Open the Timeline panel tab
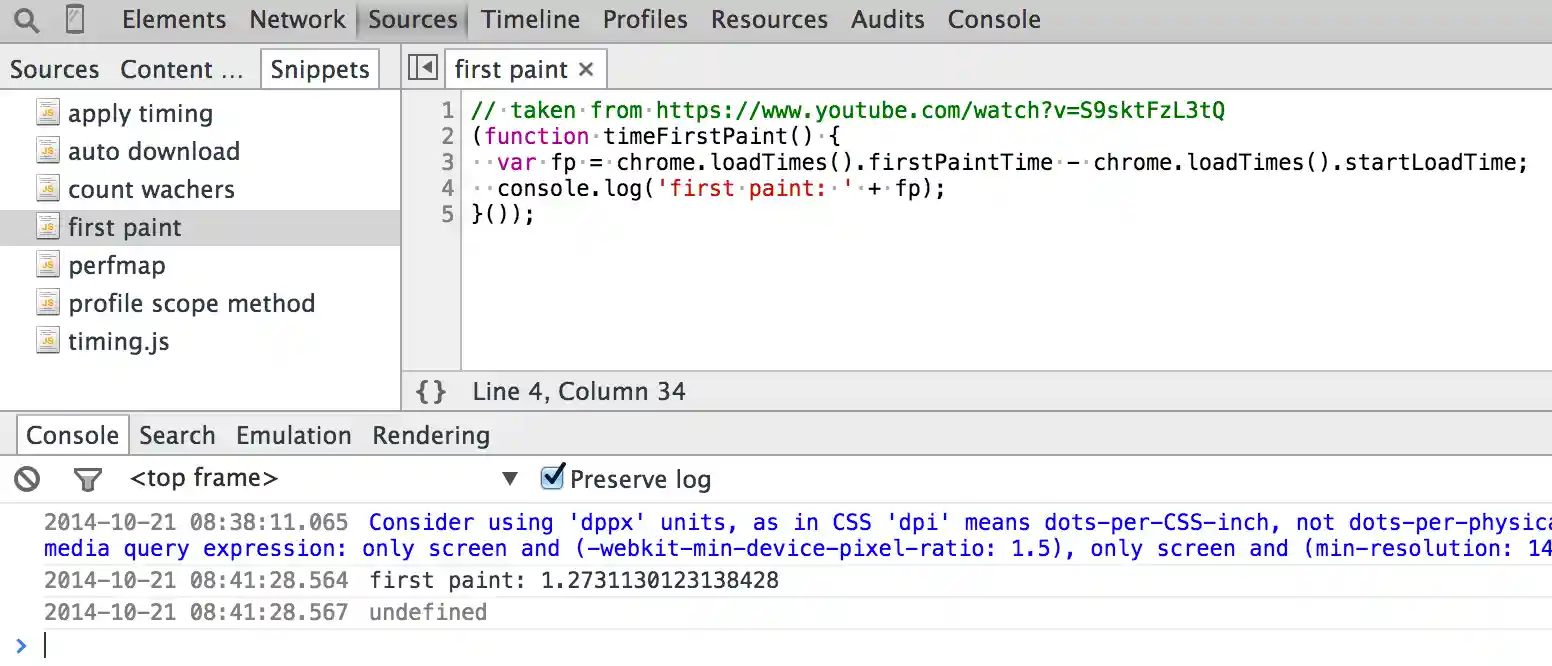Screen dimensions: 1552x666 click(x=530, y=20)
